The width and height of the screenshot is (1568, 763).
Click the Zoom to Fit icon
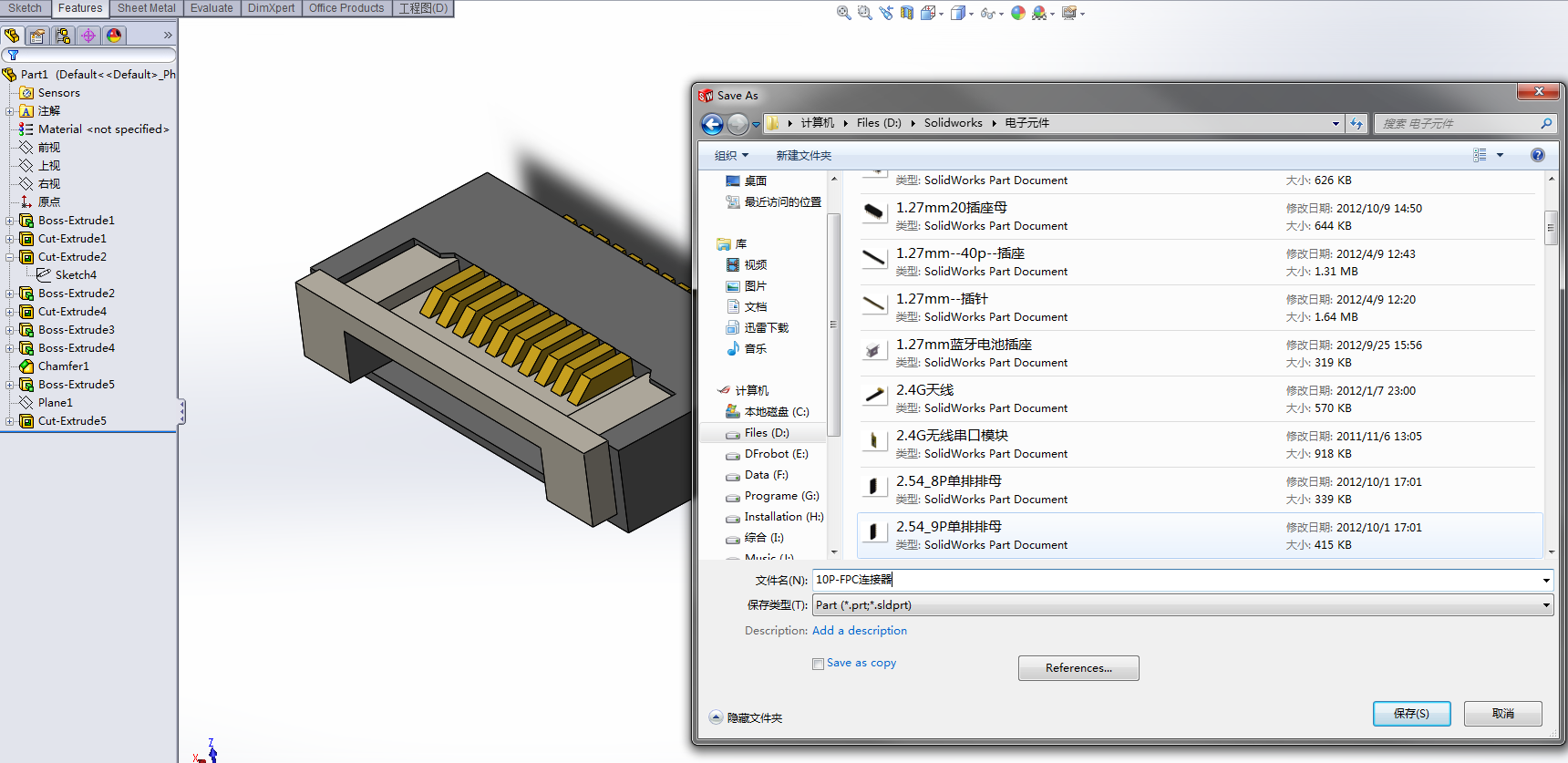point(843,13)
